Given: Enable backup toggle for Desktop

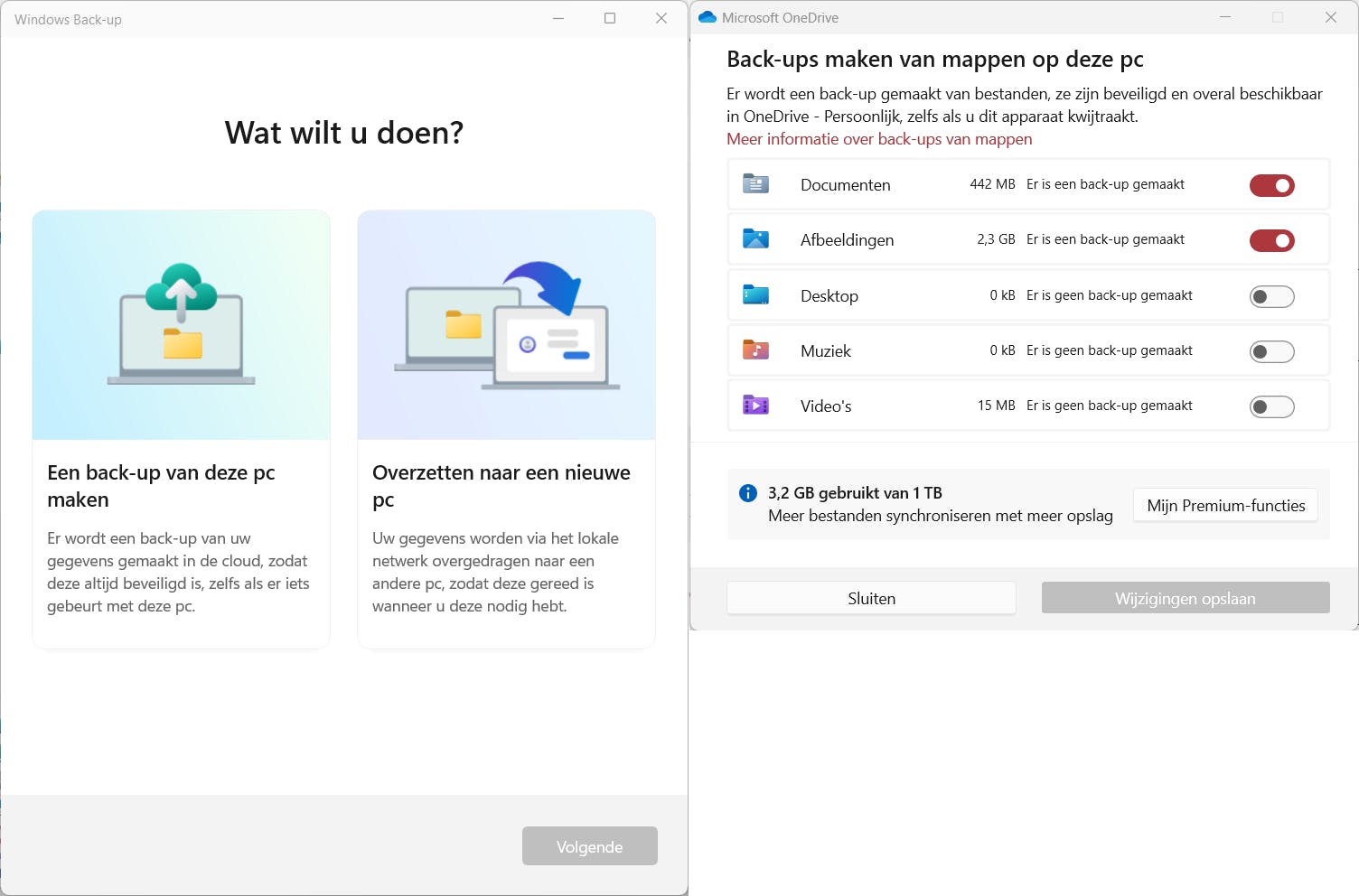Looking at the screenshot, I should (x=1272, y=296).
